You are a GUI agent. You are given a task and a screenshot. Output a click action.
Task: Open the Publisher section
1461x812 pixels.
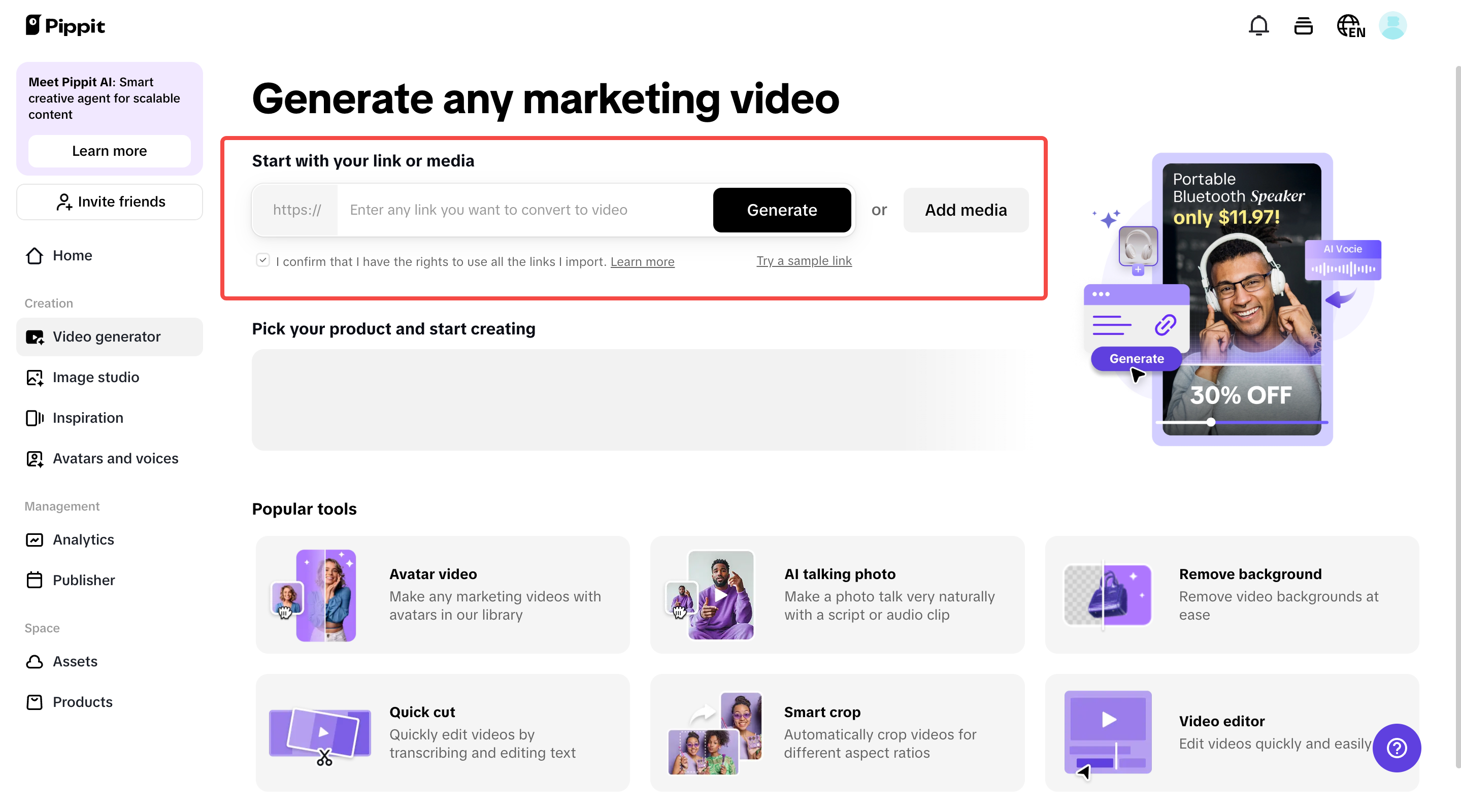(84, 580)
